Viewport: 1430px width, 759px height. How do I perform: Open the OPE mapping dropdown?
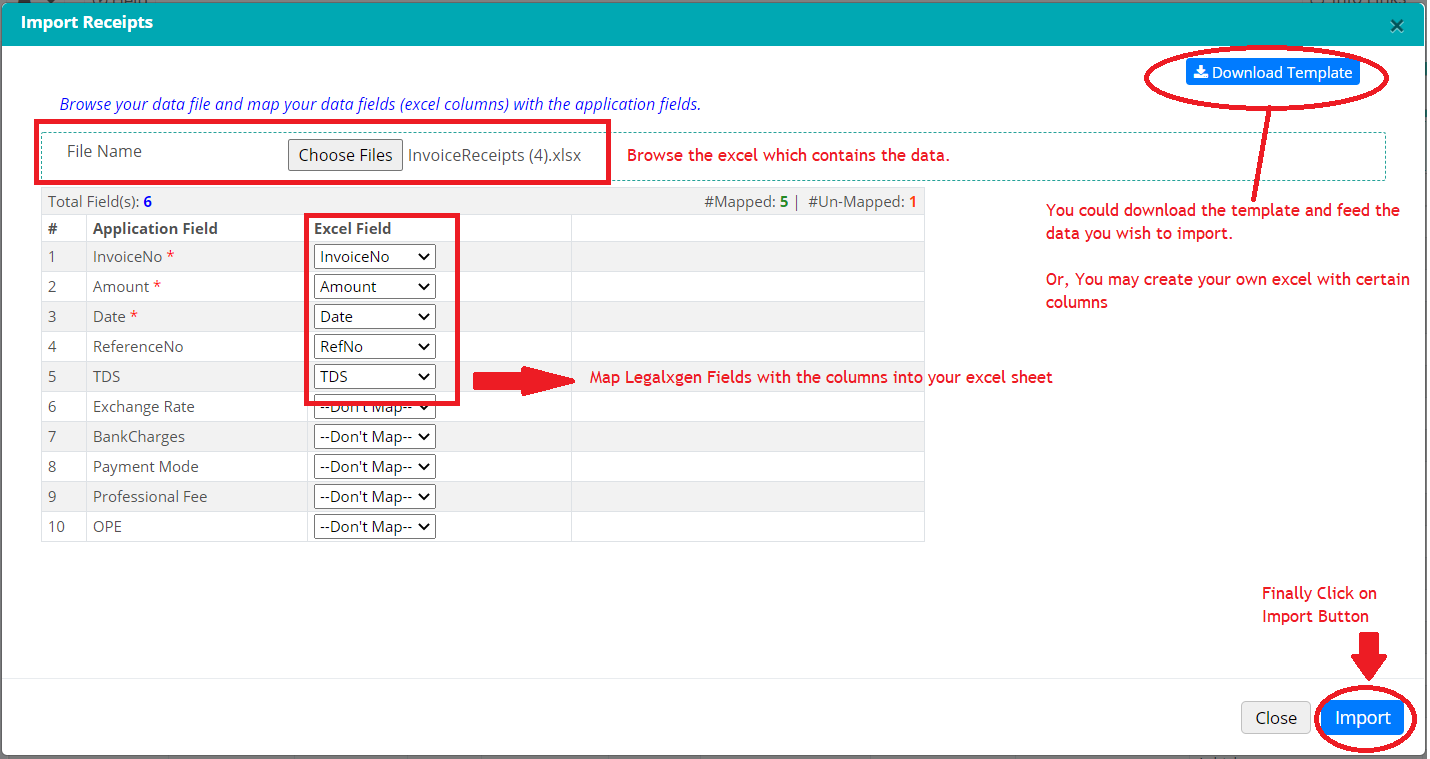375,527
